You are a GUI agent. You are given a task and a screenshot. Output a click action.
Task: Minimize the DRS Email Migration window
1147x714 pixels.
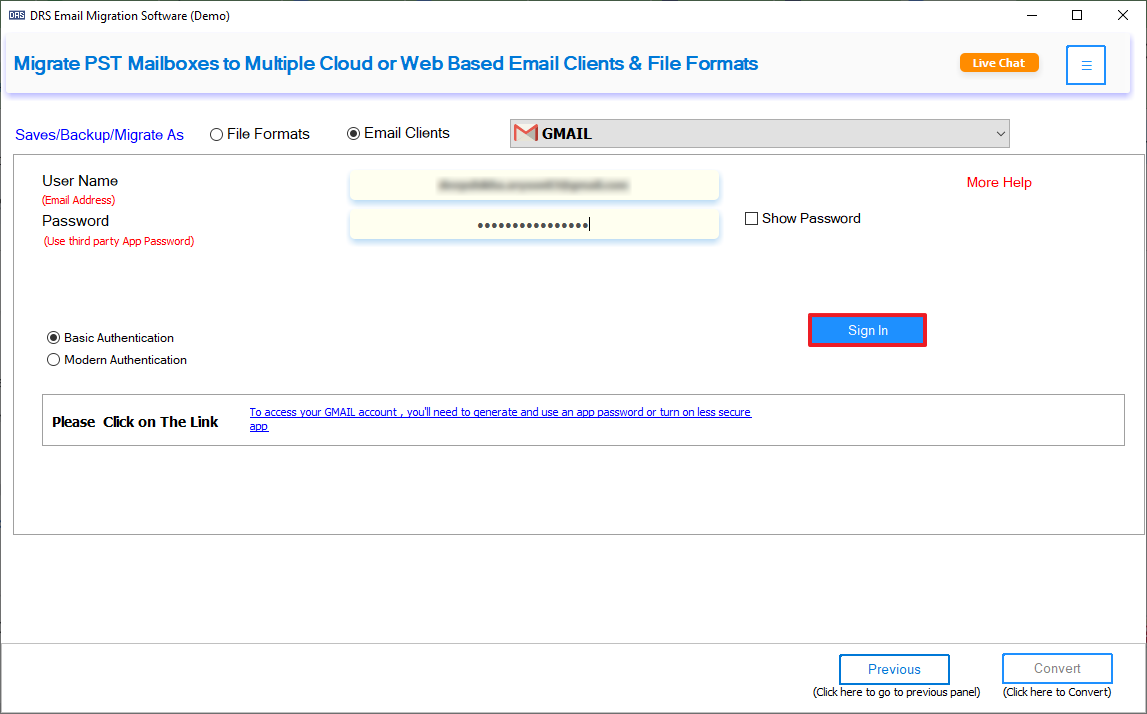(1031, 16)
